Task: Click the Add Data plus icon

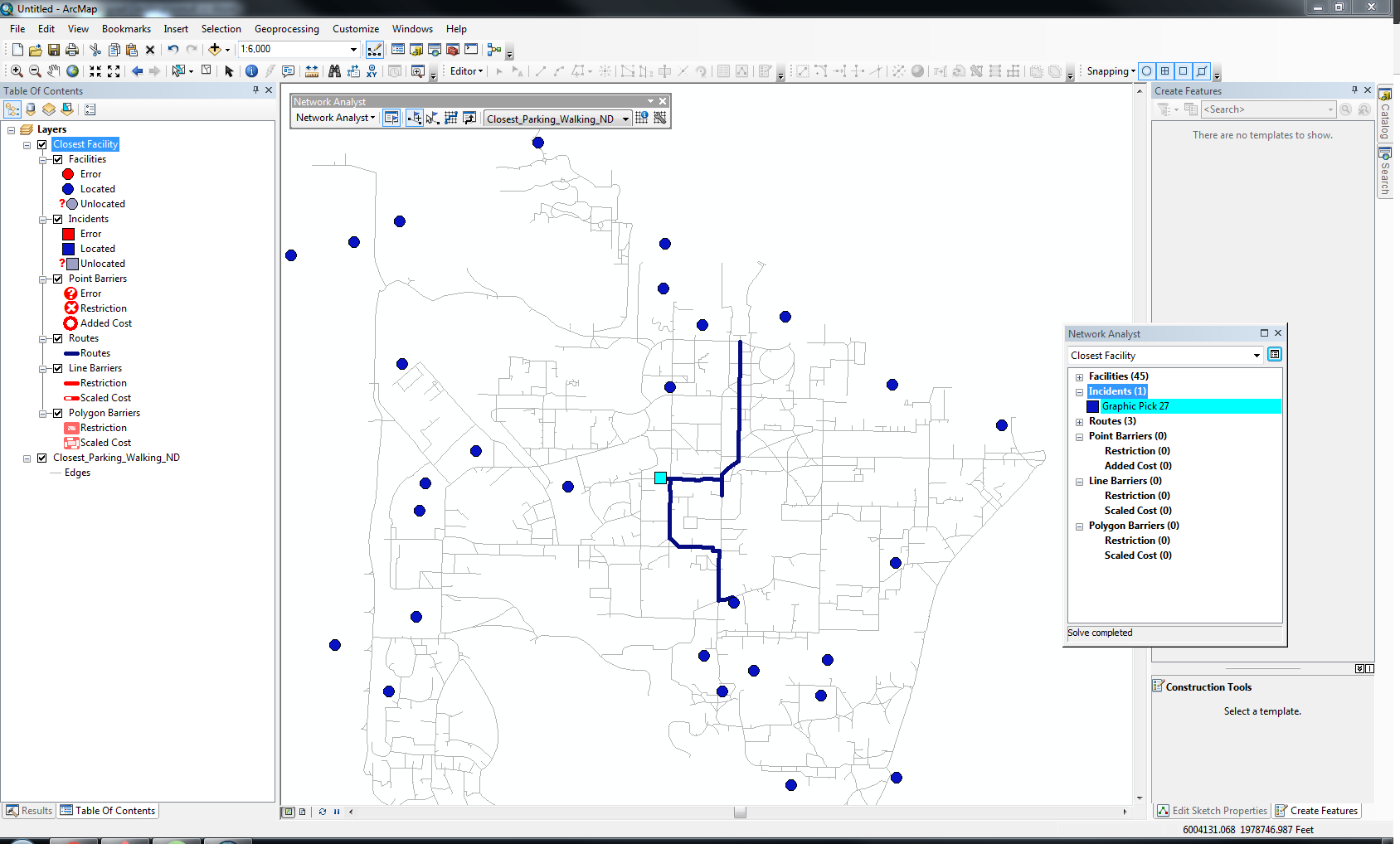Action: pyautogui.click(x=215, y=50)
